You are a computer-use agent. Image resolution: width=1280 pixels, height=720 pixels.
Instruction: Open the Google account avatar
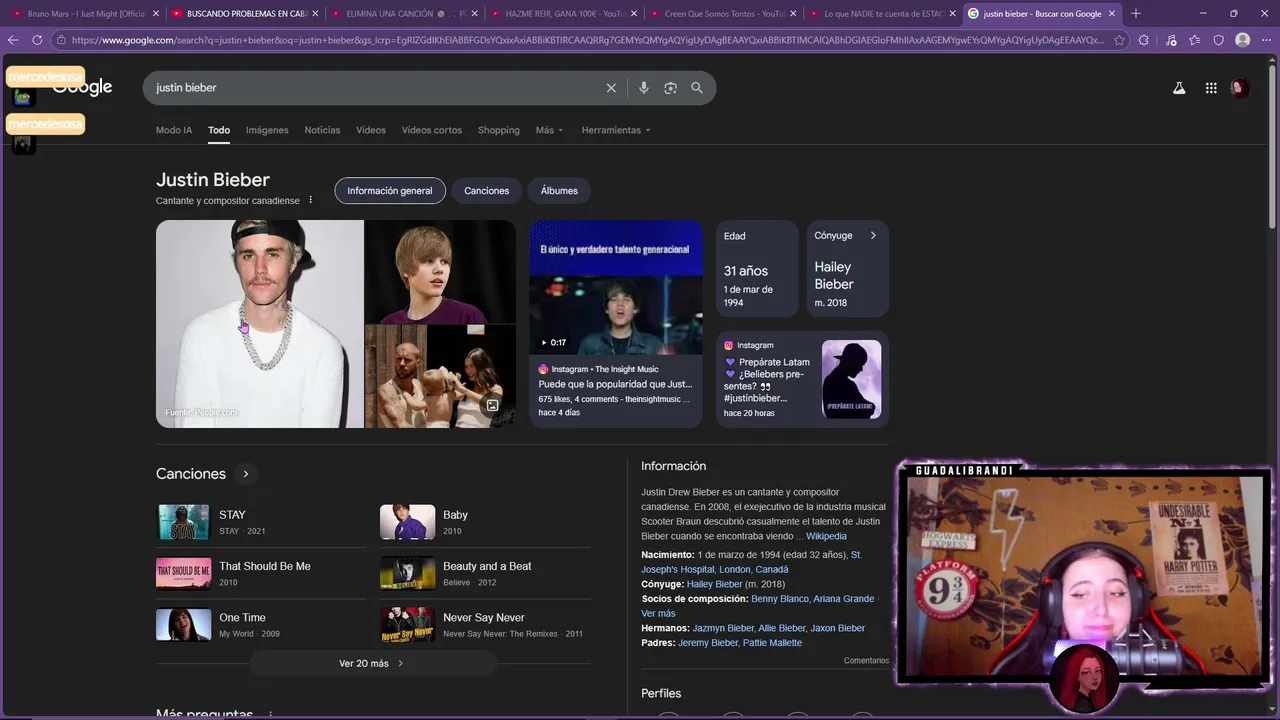pos(1240,88)
